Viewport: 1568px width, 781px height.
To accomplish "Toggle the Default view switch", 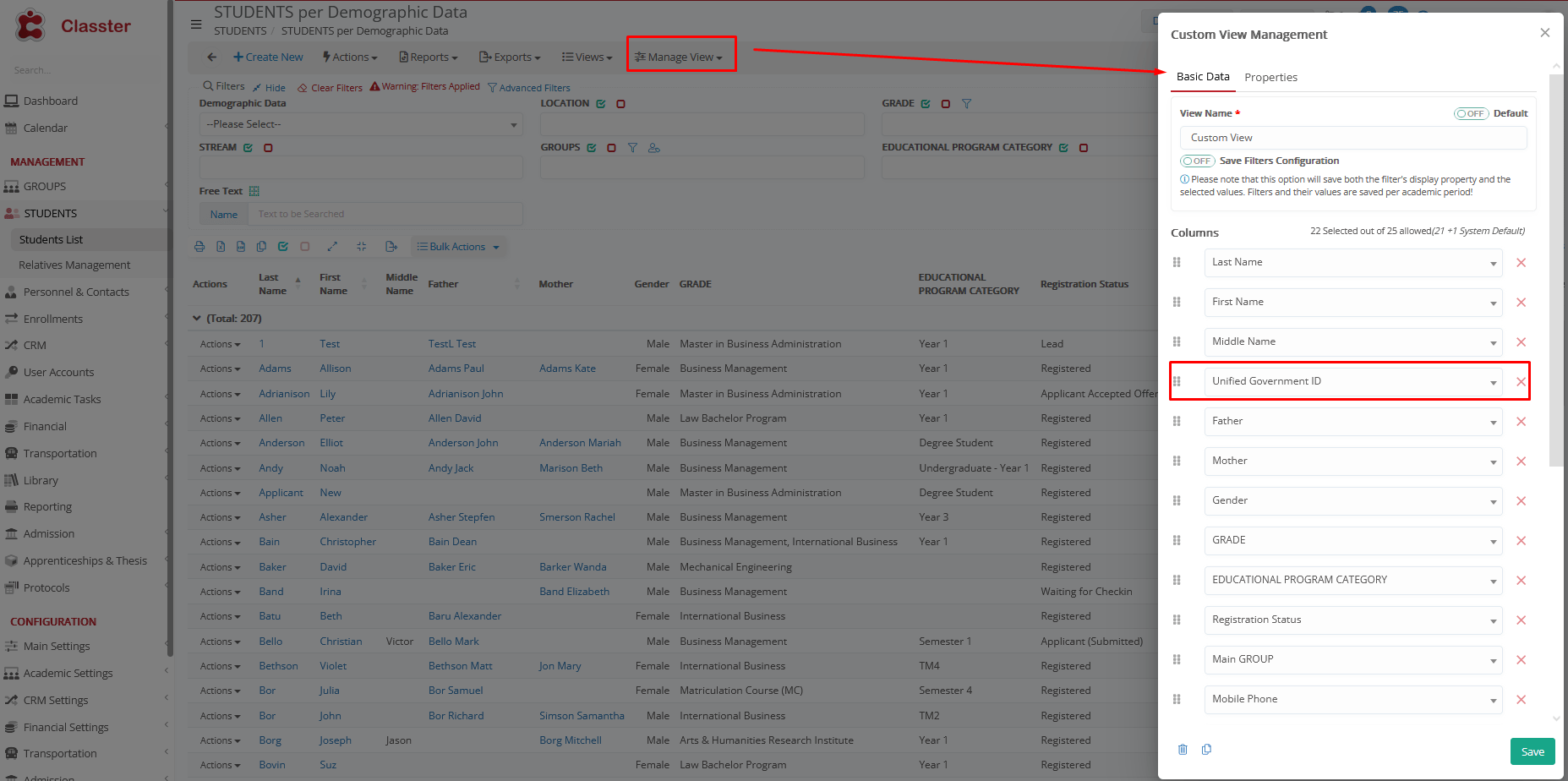I will click(1471, 113).
